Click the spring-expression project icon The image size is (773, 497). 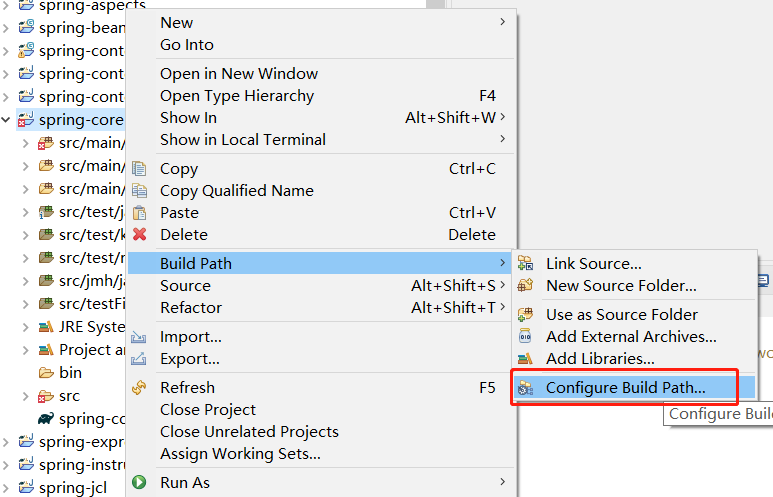[x=26, y=441]
